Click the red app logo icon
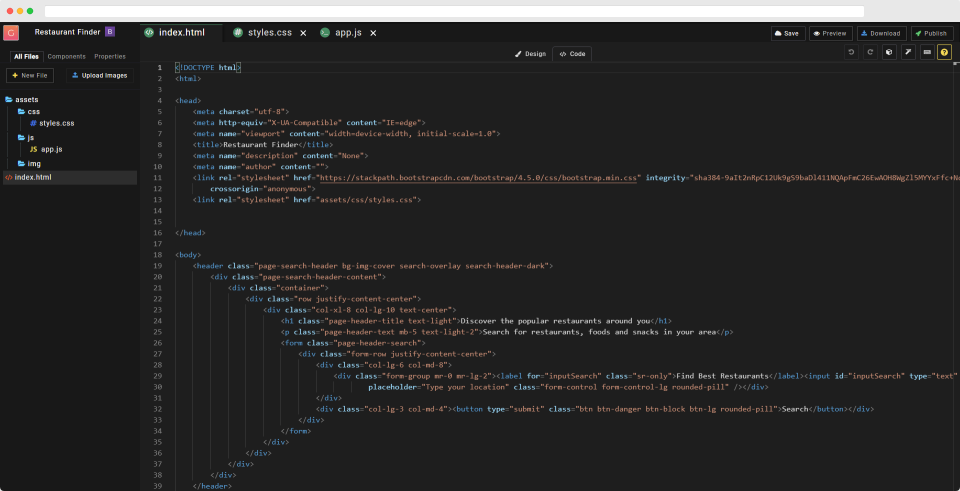Viewport: 960px width, 491px height. [11, 32]
